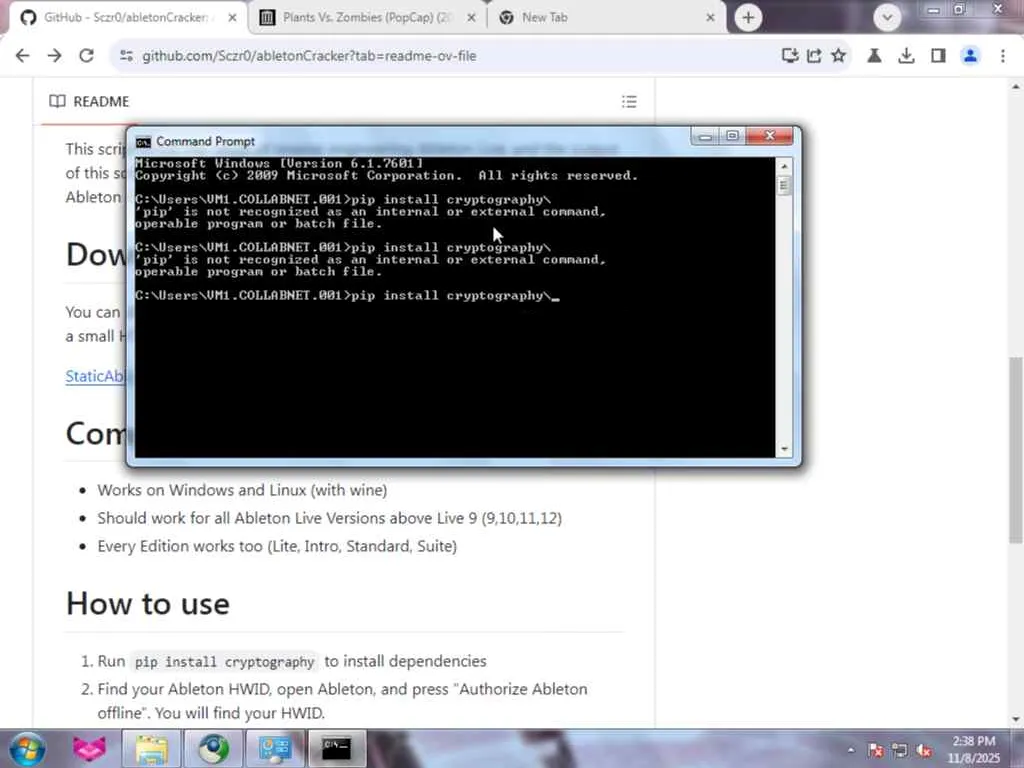Viewport: 1024px width, 768px height.
Task: Click 'Every Edition works too' bullet text
Action: click(278, 546)
